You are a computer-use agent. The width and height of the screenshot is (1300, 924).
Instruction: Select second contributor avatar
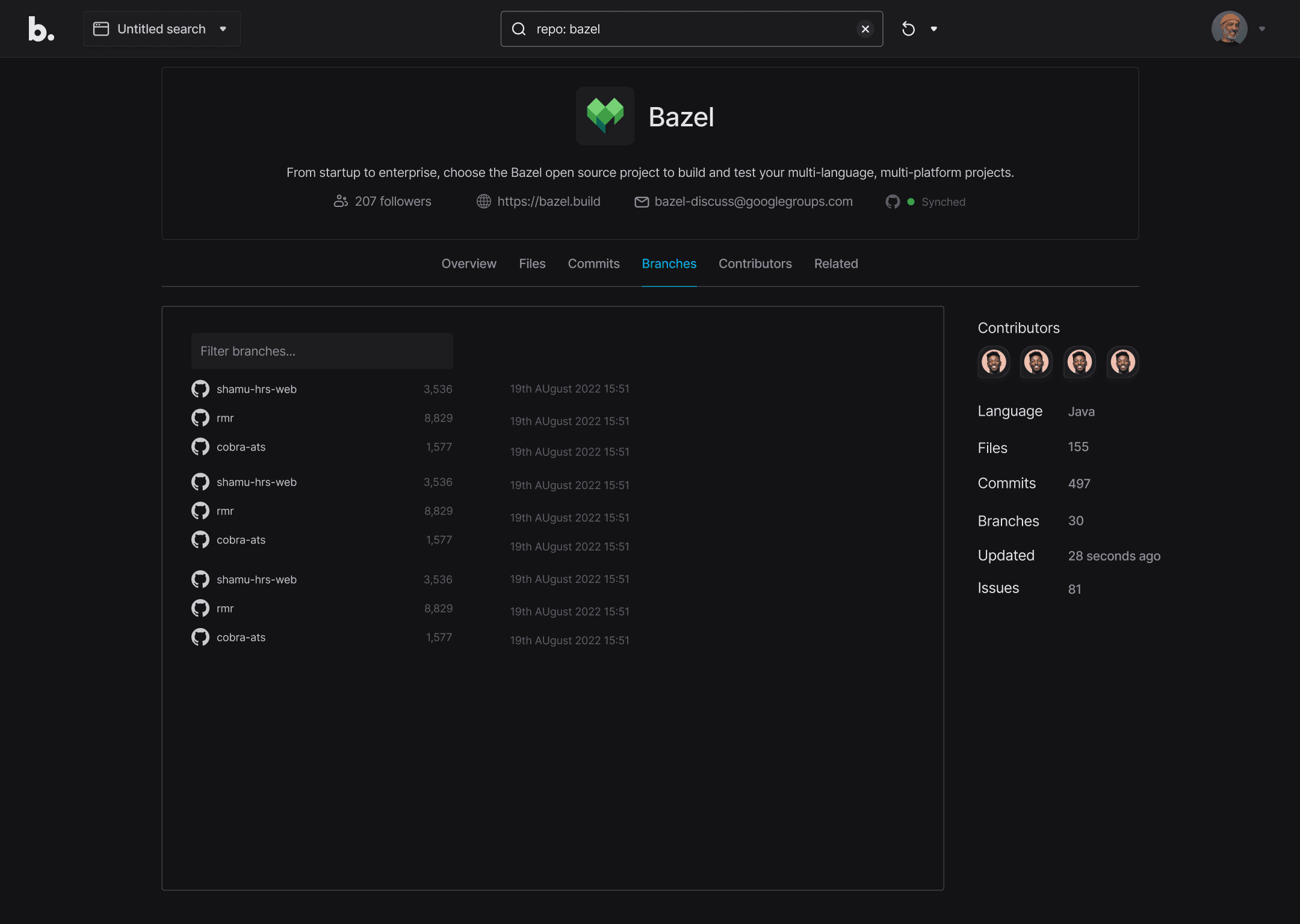pyautogui.click(x=1036, y=362)
